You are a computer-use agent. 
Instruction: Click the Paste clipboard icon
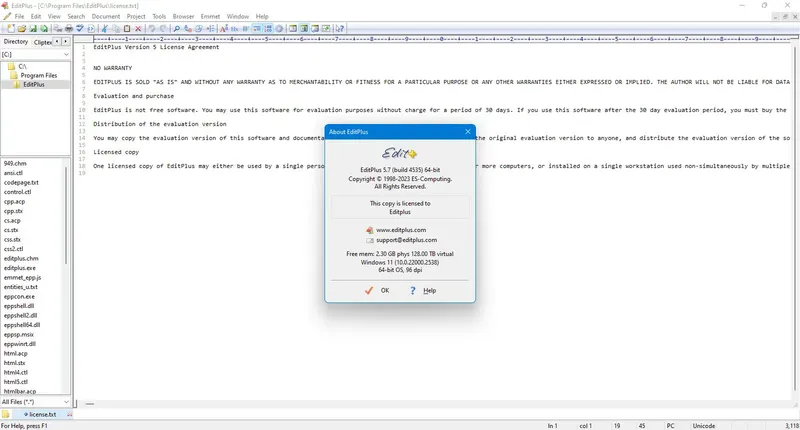[x=127, y=29]
